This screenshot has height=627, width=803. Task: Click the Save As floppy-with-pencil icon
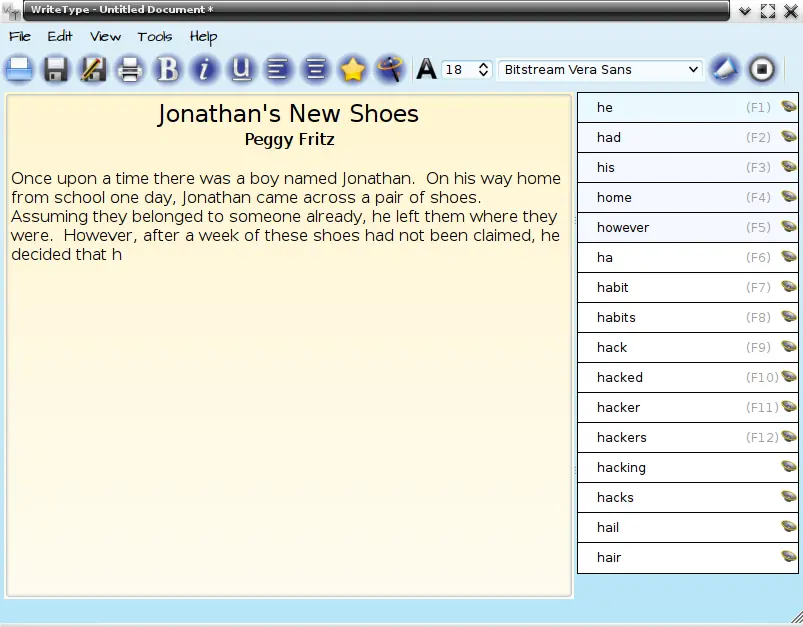[x=93, y=69]
